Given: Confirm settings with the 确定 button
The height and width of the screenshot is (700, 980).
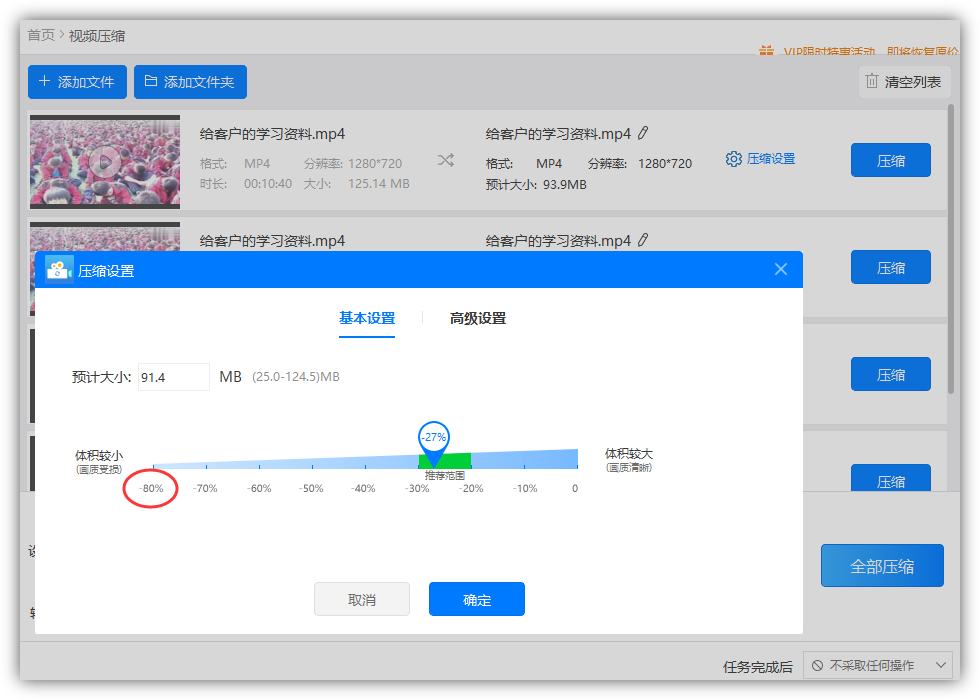Looking at the screenshot, I should 477,598.
